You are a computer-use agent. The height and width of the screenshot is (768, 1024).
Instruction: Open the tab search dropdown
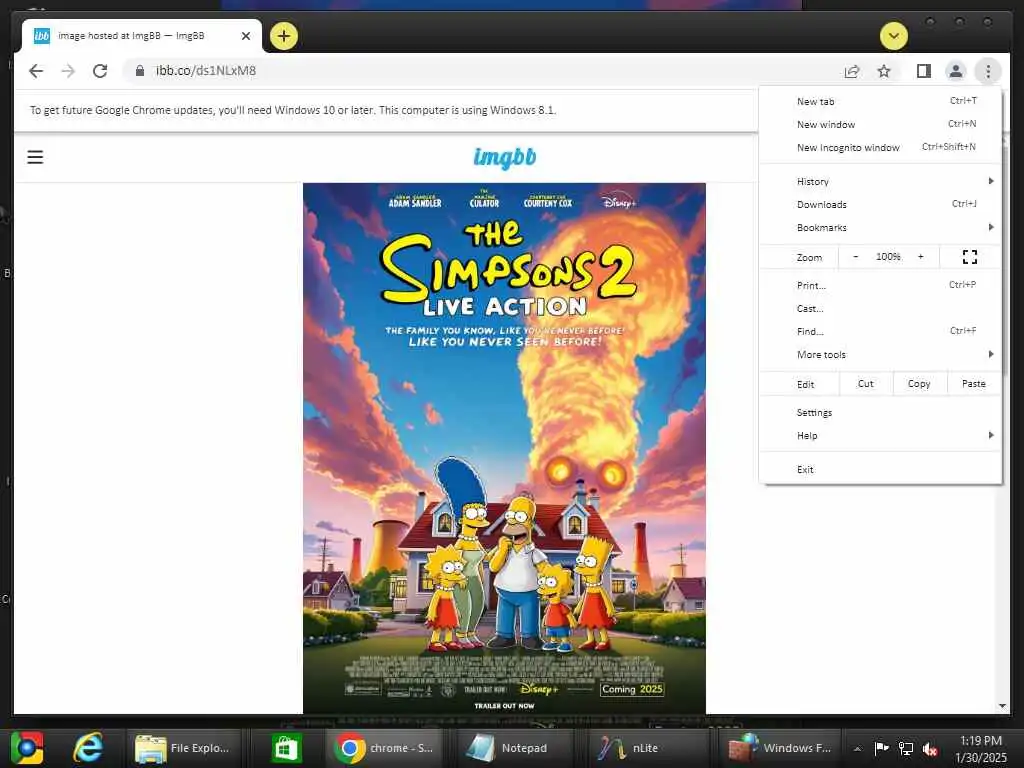[x=893, y=36]
